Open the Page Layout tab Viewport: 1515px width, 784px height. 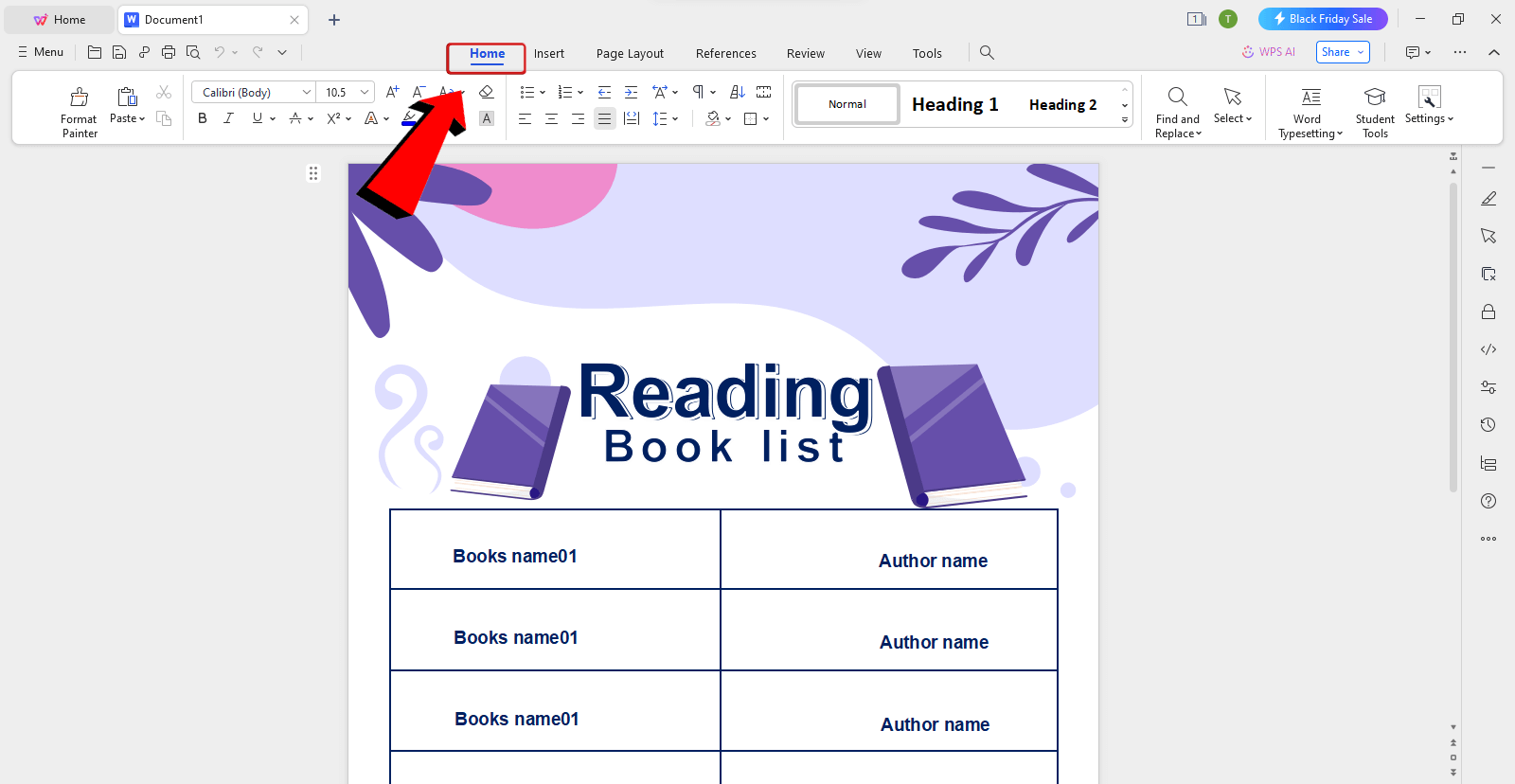coord(630,54)
